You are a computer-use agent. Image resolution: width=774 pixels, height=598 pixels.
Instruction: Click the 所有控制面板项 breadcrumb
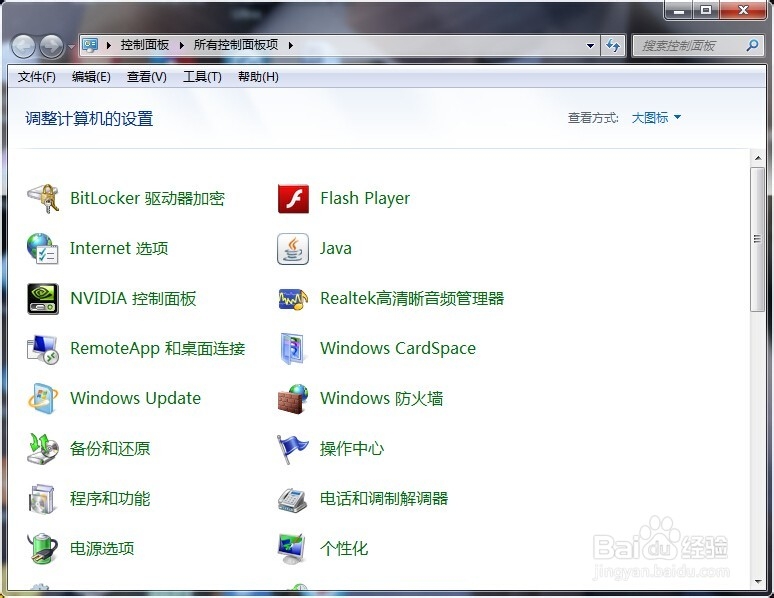pyautogui.click(x=236, y=45)
